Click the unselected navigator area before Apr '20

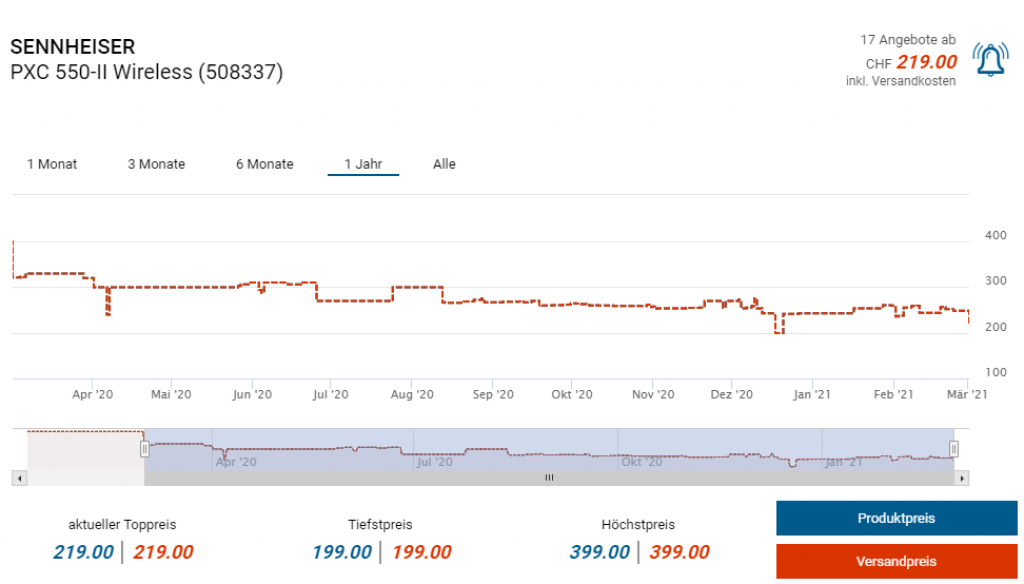[86, 449]
